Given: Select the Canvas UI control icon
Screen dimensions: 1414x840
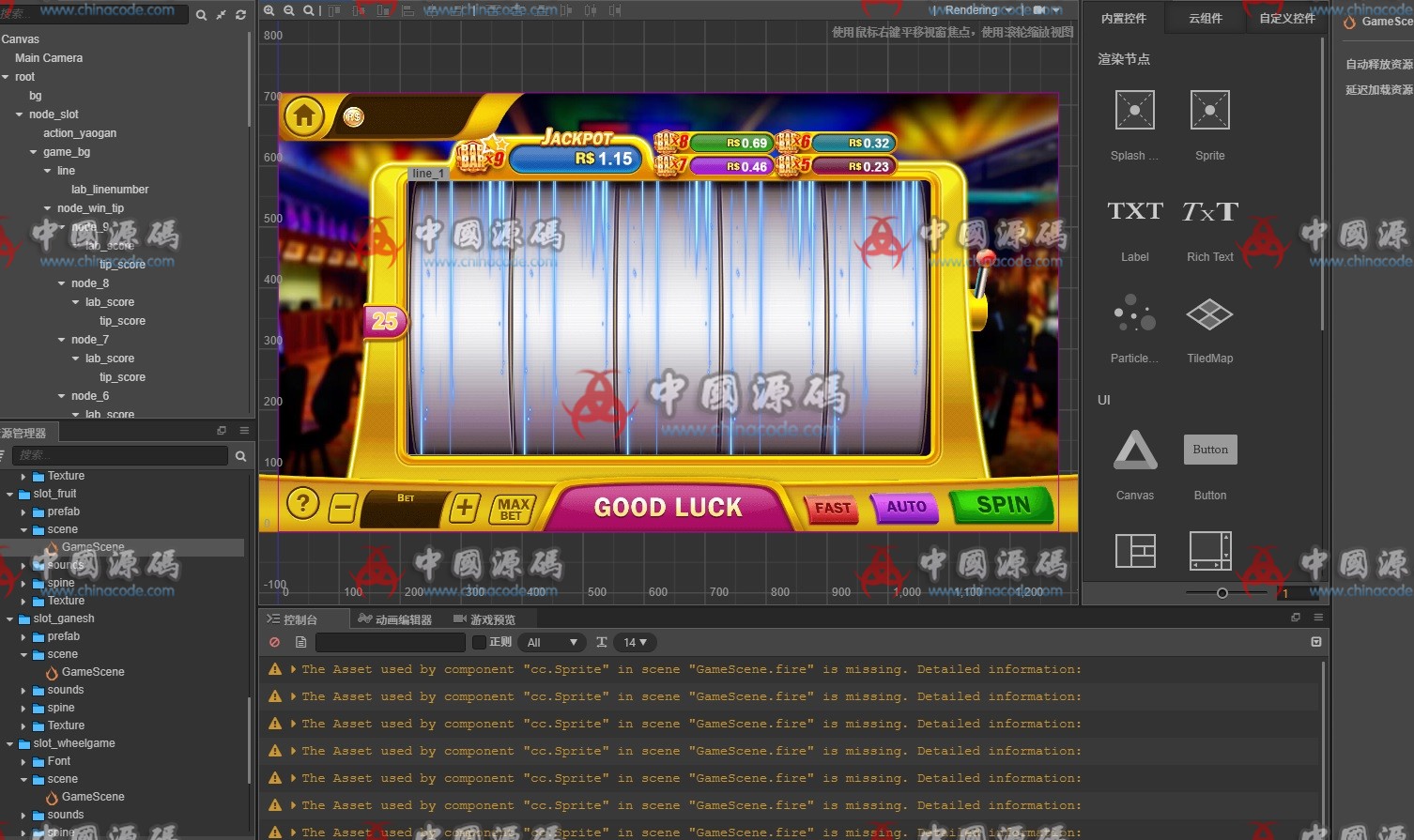Looking at the screenshot, I should click(1134, 451).
